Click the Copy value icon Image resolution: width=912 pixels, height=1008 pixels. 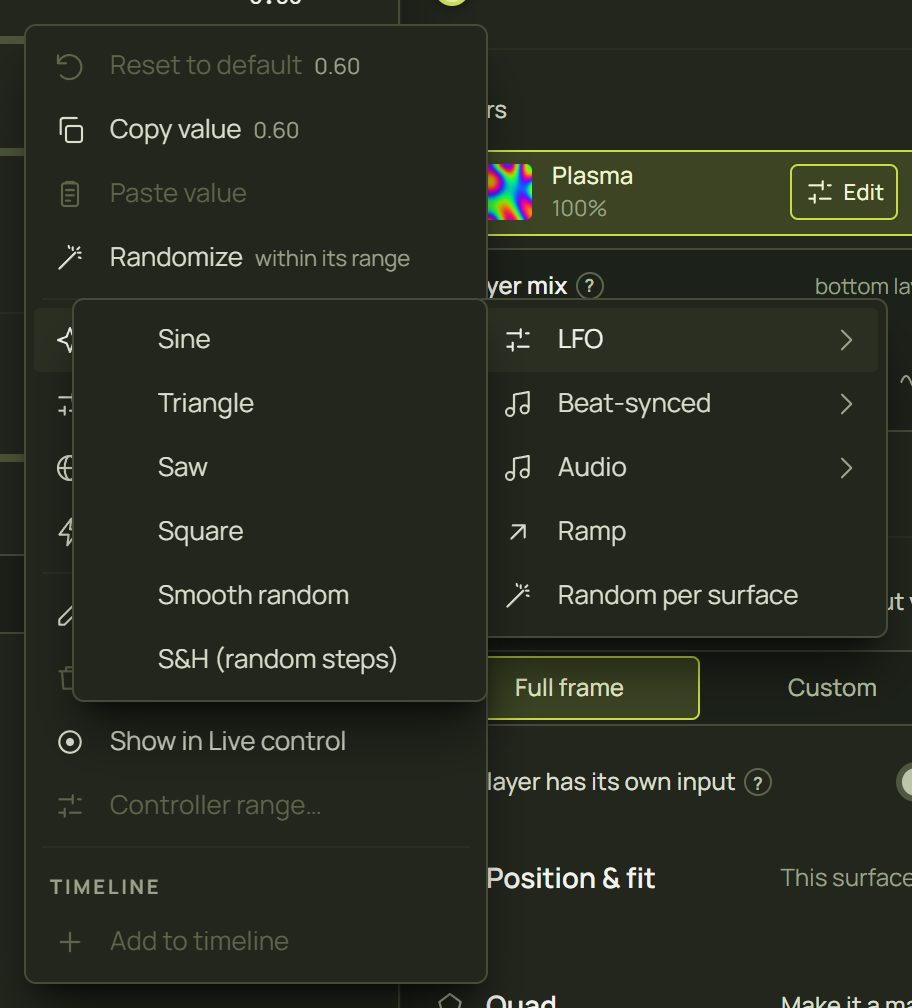[71, 130]
